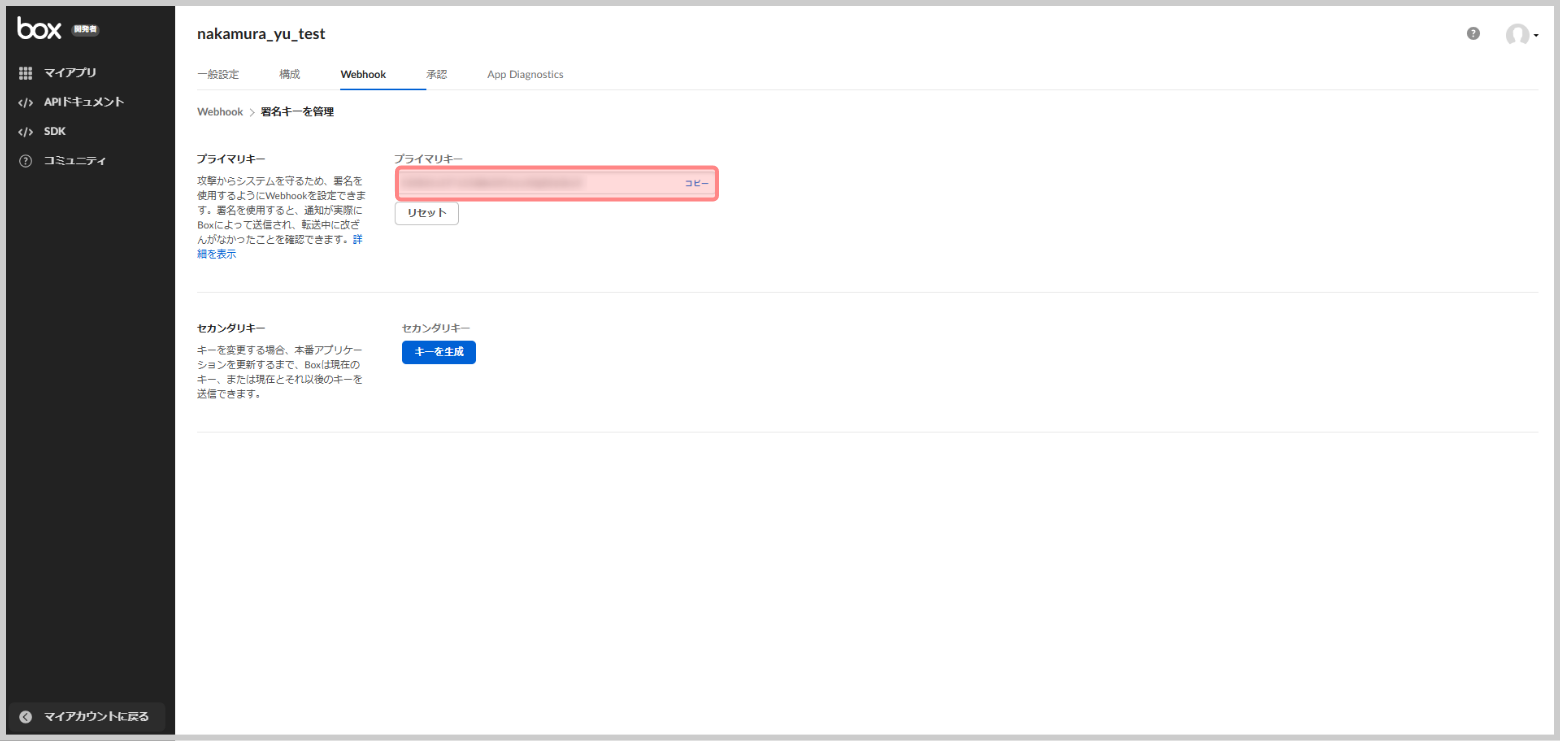This screenshot has height=741, width=1560.
Task: Click the bold プライマリキー section heading
Action: click(231, 159)
